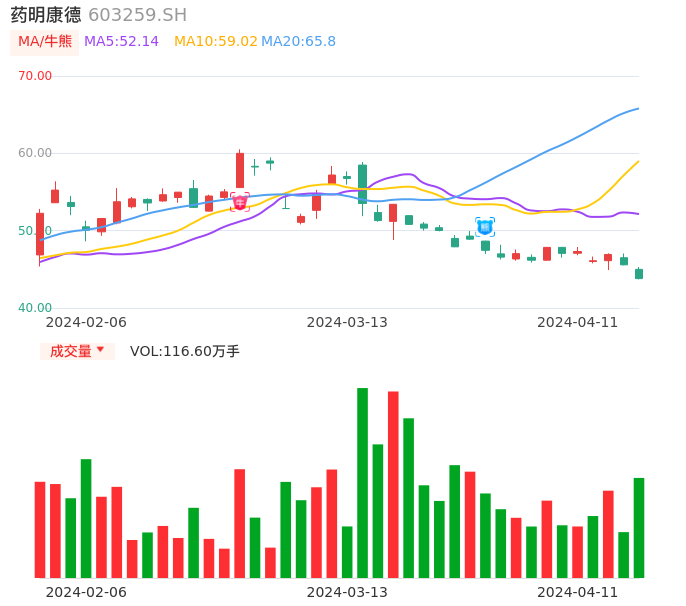Click the blue bear marker on candlestick chart
The image size is (686, 606).
(x=485, y=227)
